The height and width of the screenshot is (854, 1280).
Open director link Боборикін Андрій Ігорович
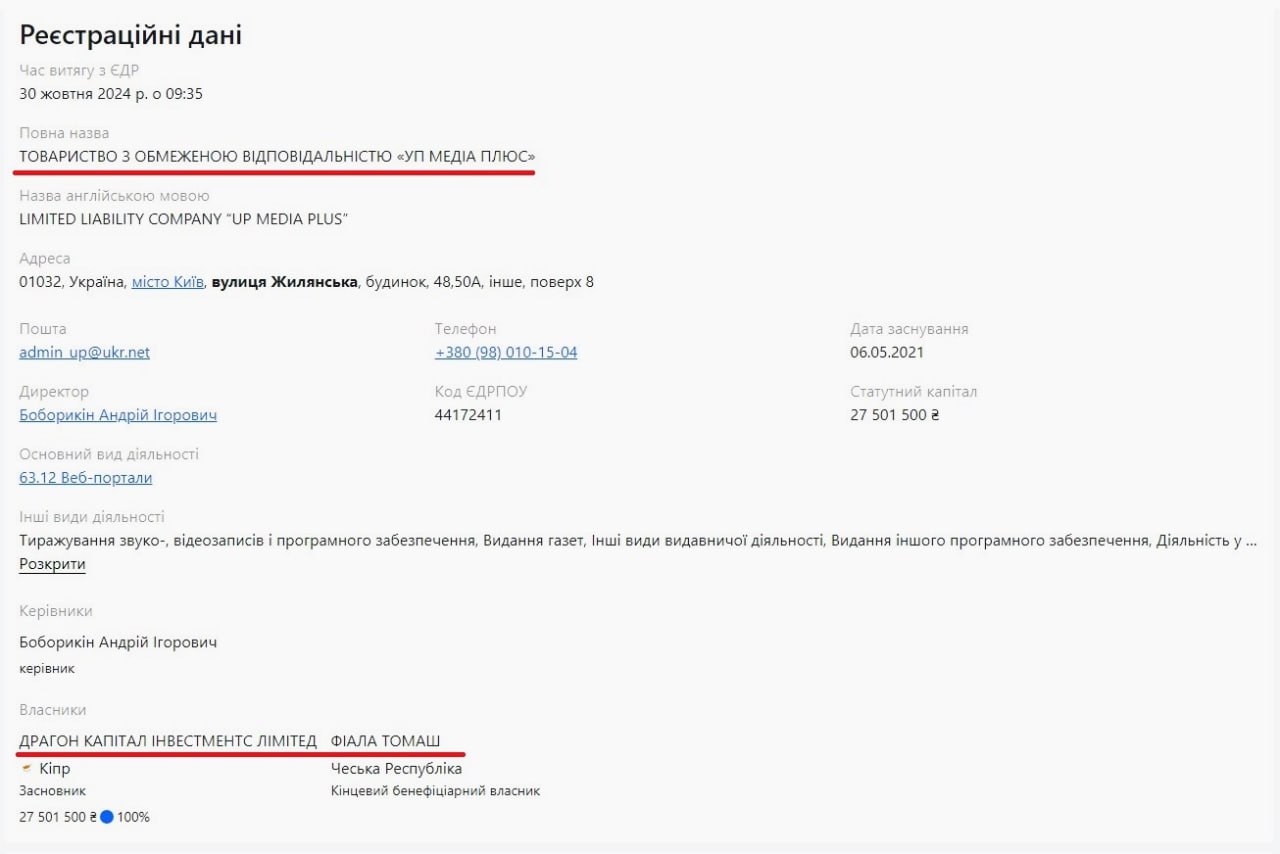(118, 415)
